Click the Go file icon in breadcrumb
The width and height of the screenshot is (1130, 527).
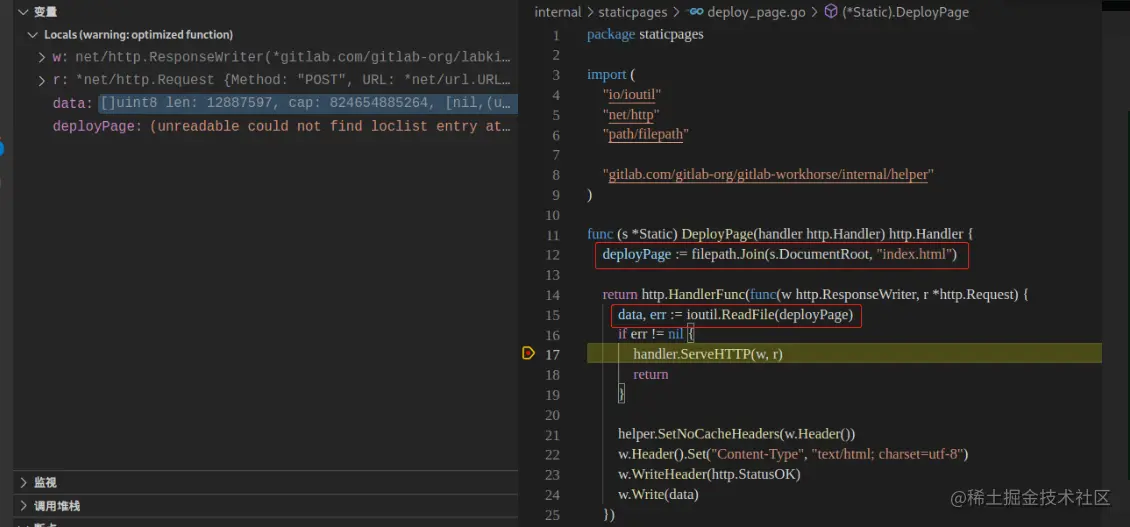(695, 12)
